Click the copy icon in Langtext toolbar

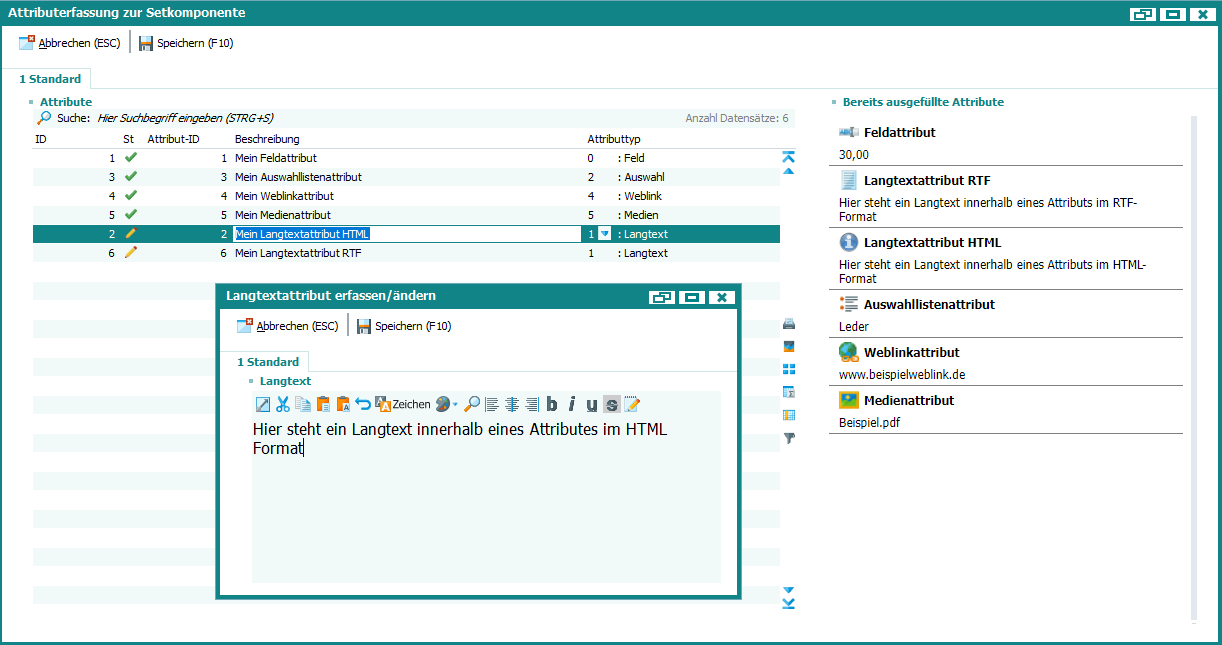click(303, 405)
